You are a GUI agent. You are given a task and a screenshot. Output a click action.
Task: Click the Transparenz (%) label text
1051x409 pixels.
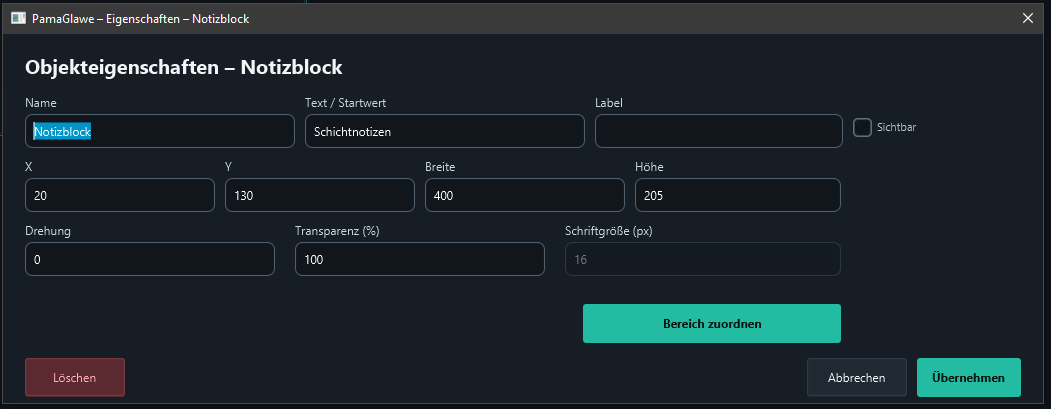point(337,231)
